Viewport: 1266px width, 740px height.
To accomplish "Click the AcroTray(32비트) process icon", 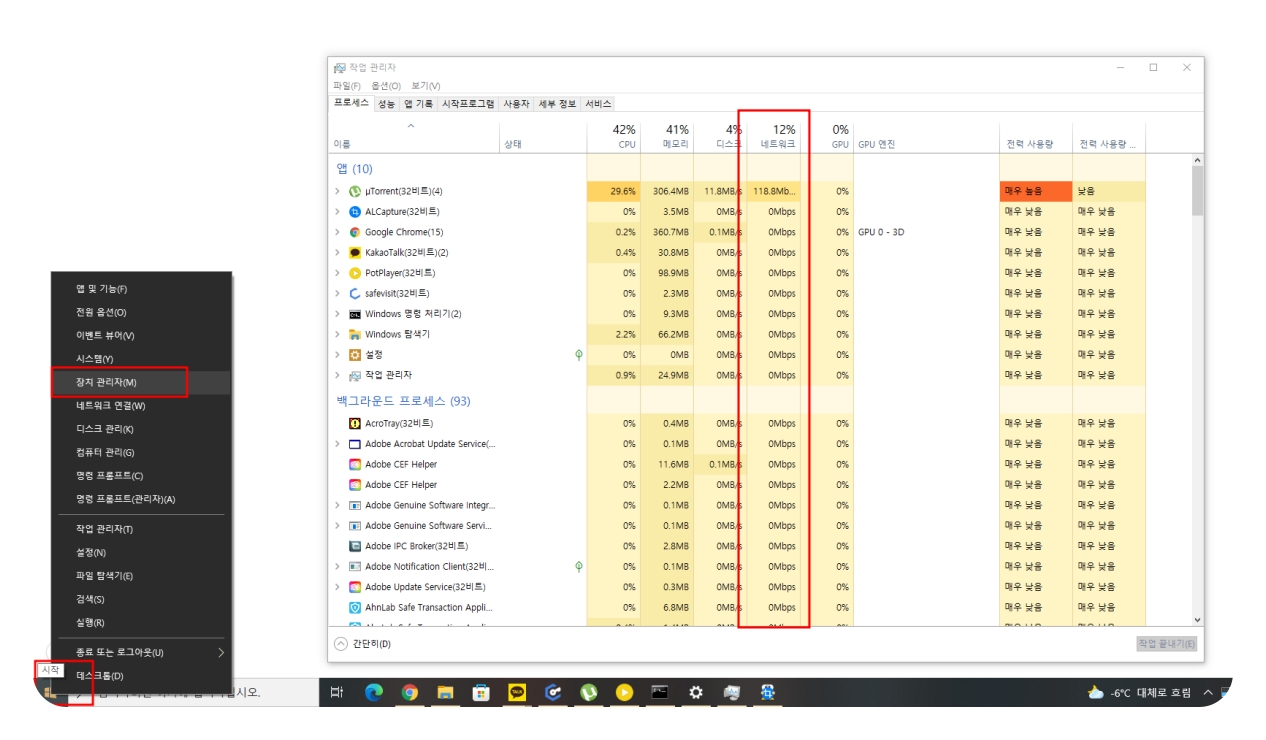I will click(354, 423).
